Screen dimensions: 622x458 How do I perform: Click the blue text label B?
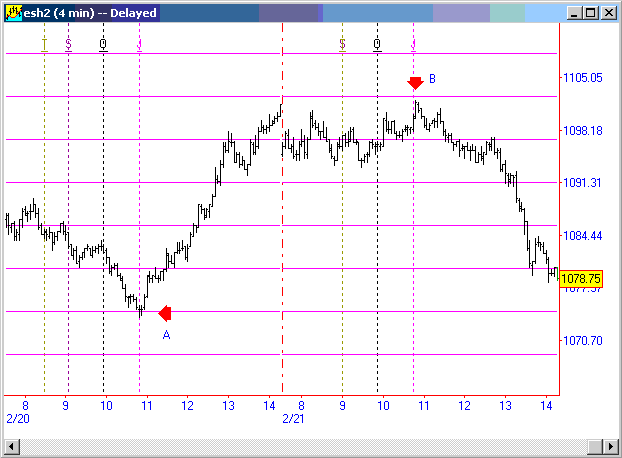(x=432, y=78)
